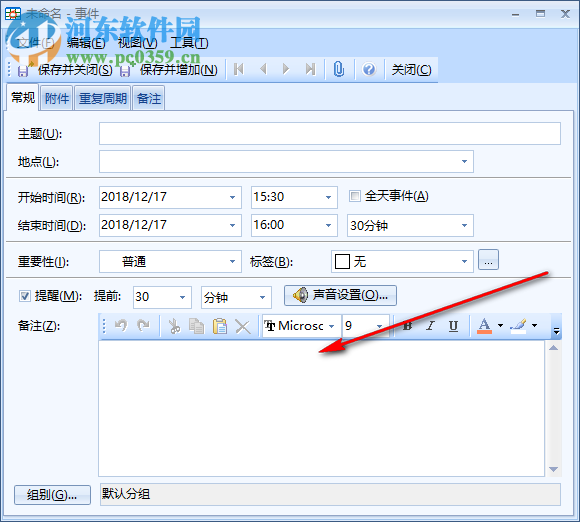Viewport: 580px width, 522px height.
Task: Open start date 2018/12/17 picker
Action: (232, 197)
